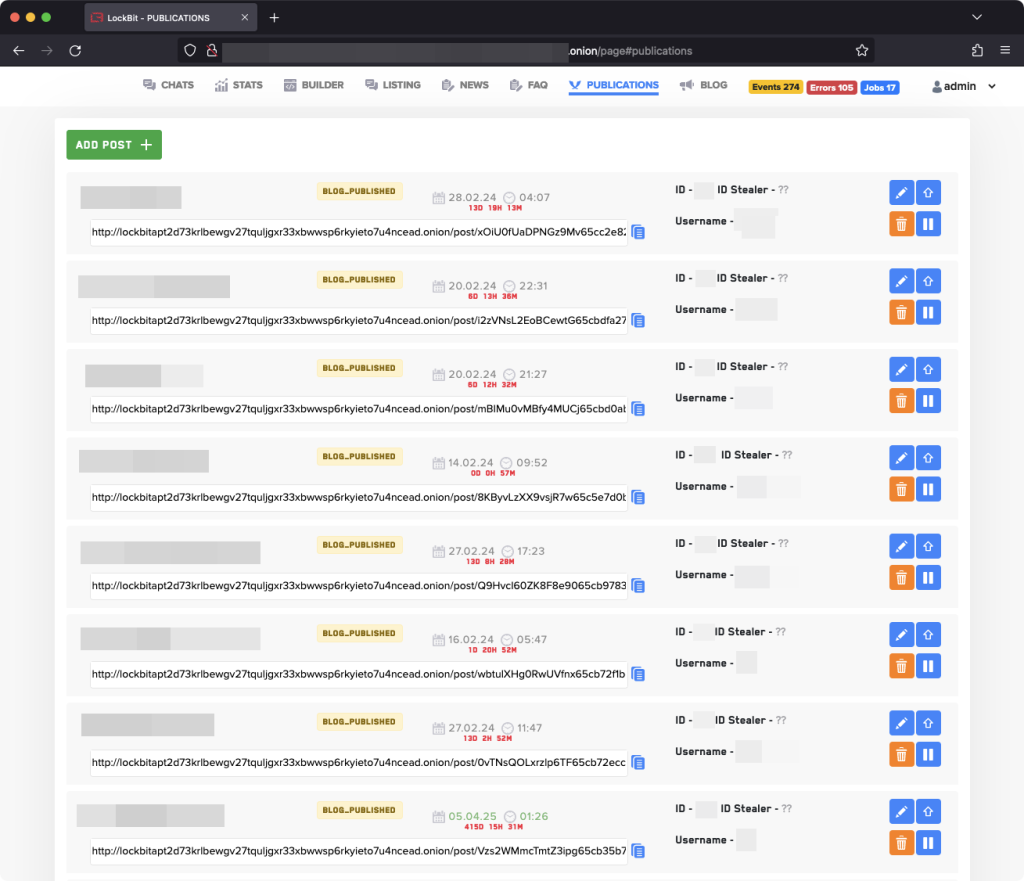Toggle pause on the 28.02.24 04:07 post
Viewport: 1024px width, 881px height.
pyautogui.click(x=928, y=224)
